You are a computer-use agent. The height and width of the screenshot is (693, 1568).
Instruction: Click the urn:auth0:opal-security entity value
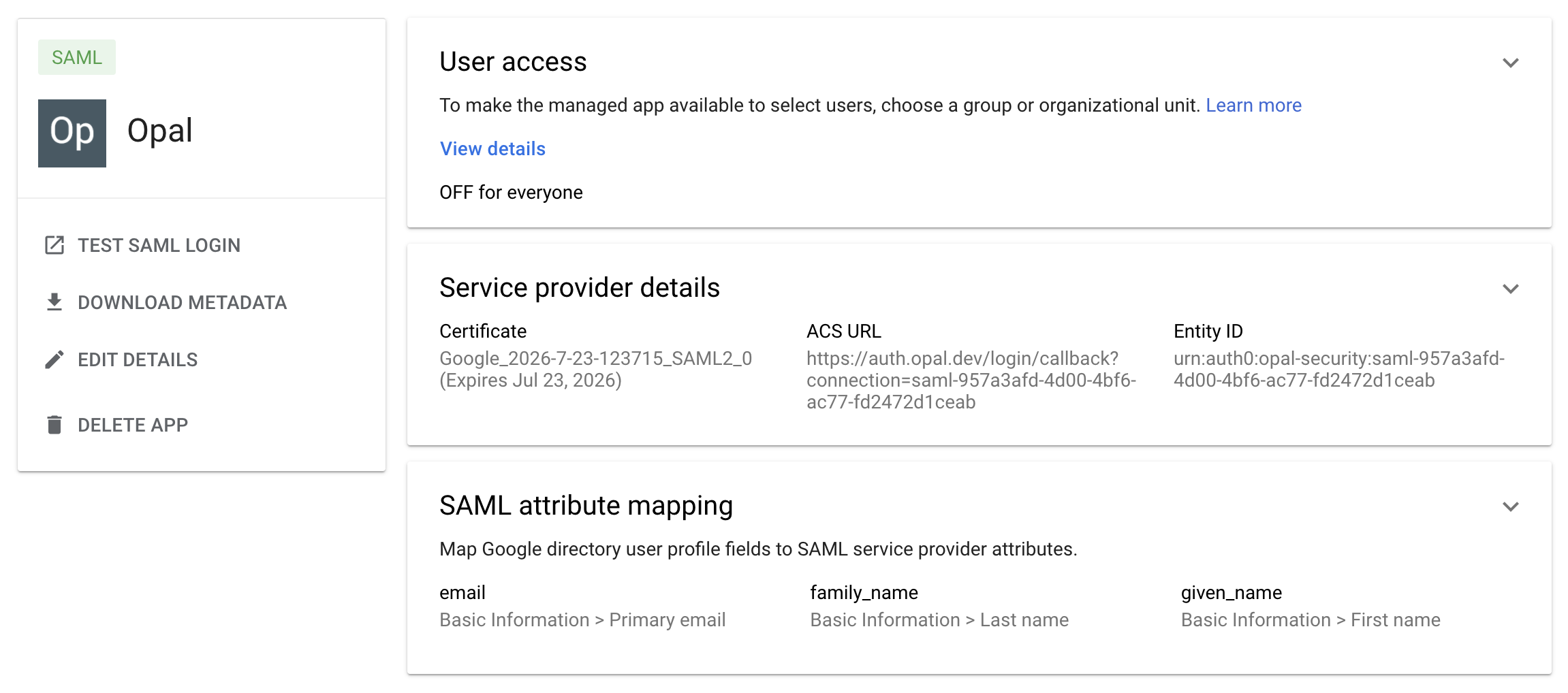point(1339,369)
